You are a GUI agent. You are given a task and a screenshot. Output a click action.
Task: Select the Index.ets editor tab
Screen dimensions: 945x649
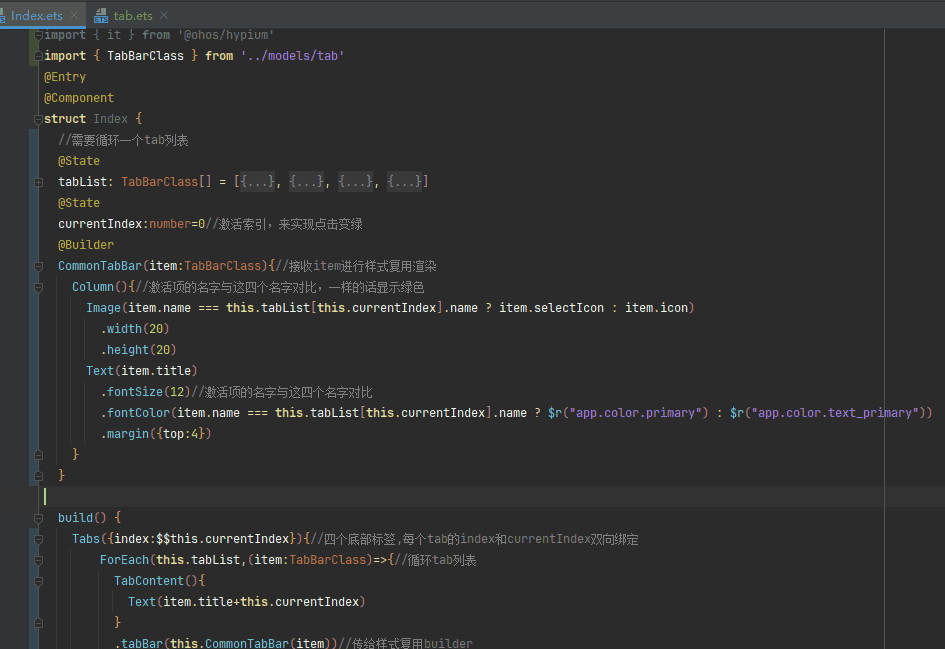click(x=36, y=16)
